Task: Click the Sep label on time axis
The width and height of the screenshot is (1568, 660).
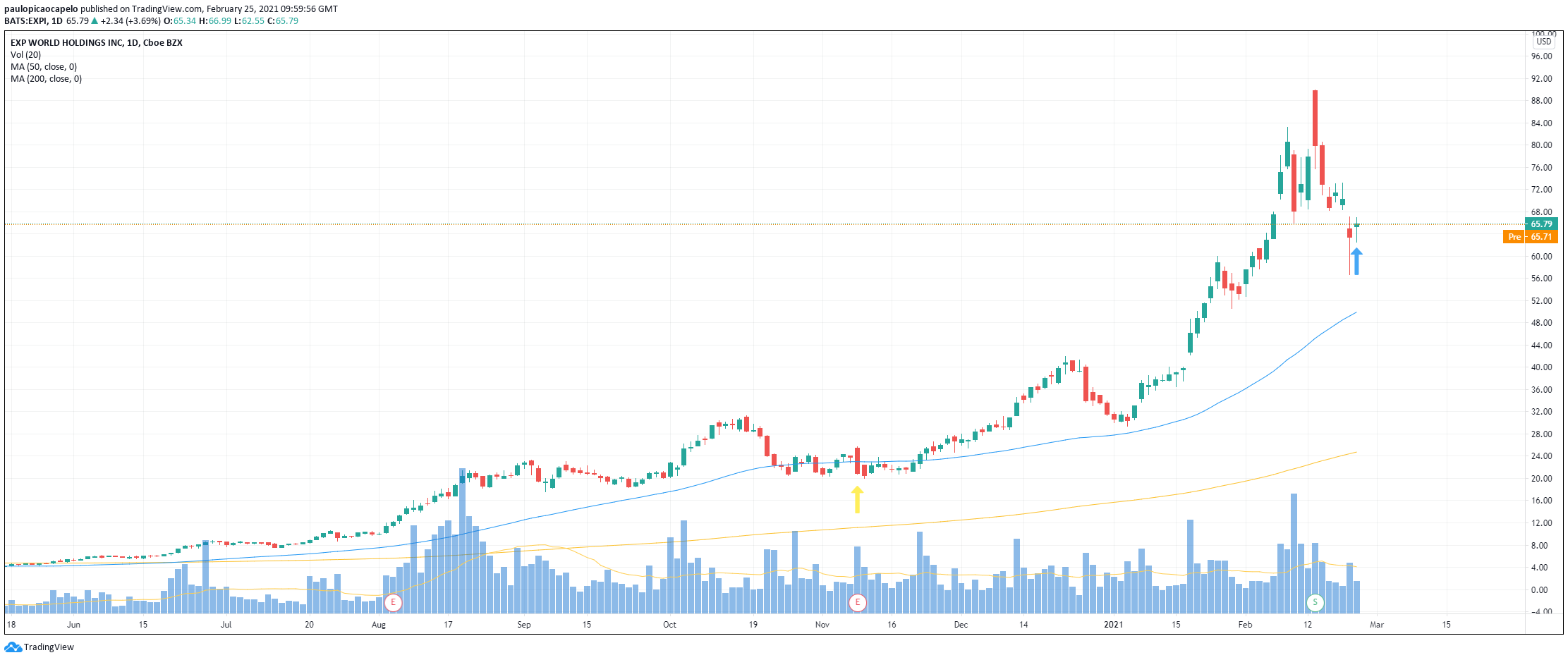Action: (524, 625)
